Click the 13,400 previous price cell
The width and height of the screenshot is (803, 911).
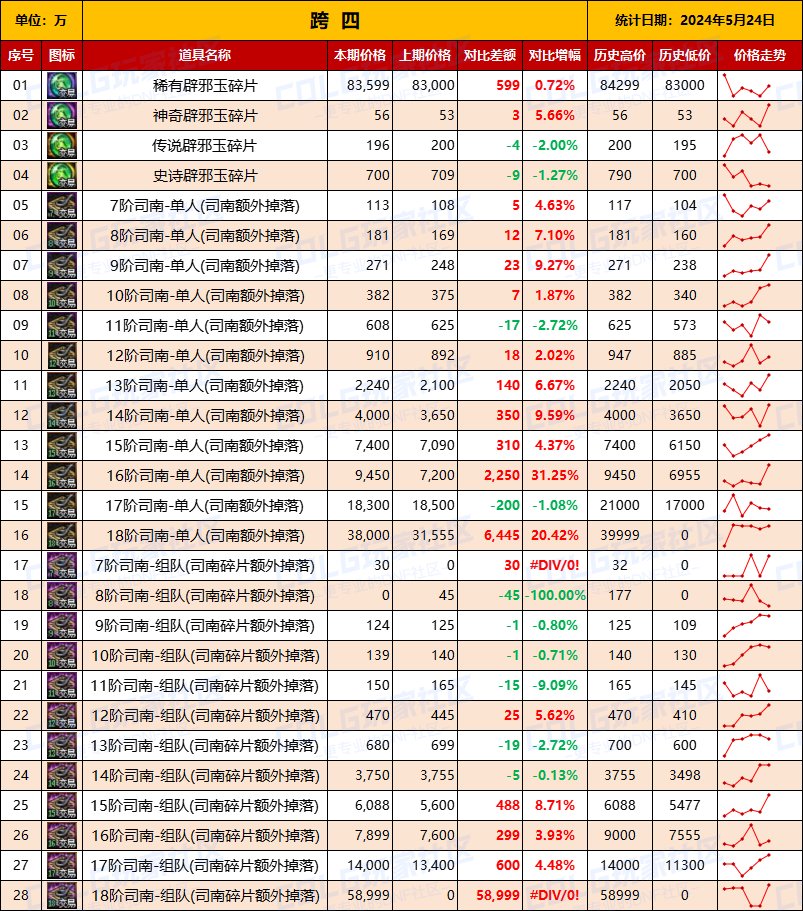click(x=425, y=866)
